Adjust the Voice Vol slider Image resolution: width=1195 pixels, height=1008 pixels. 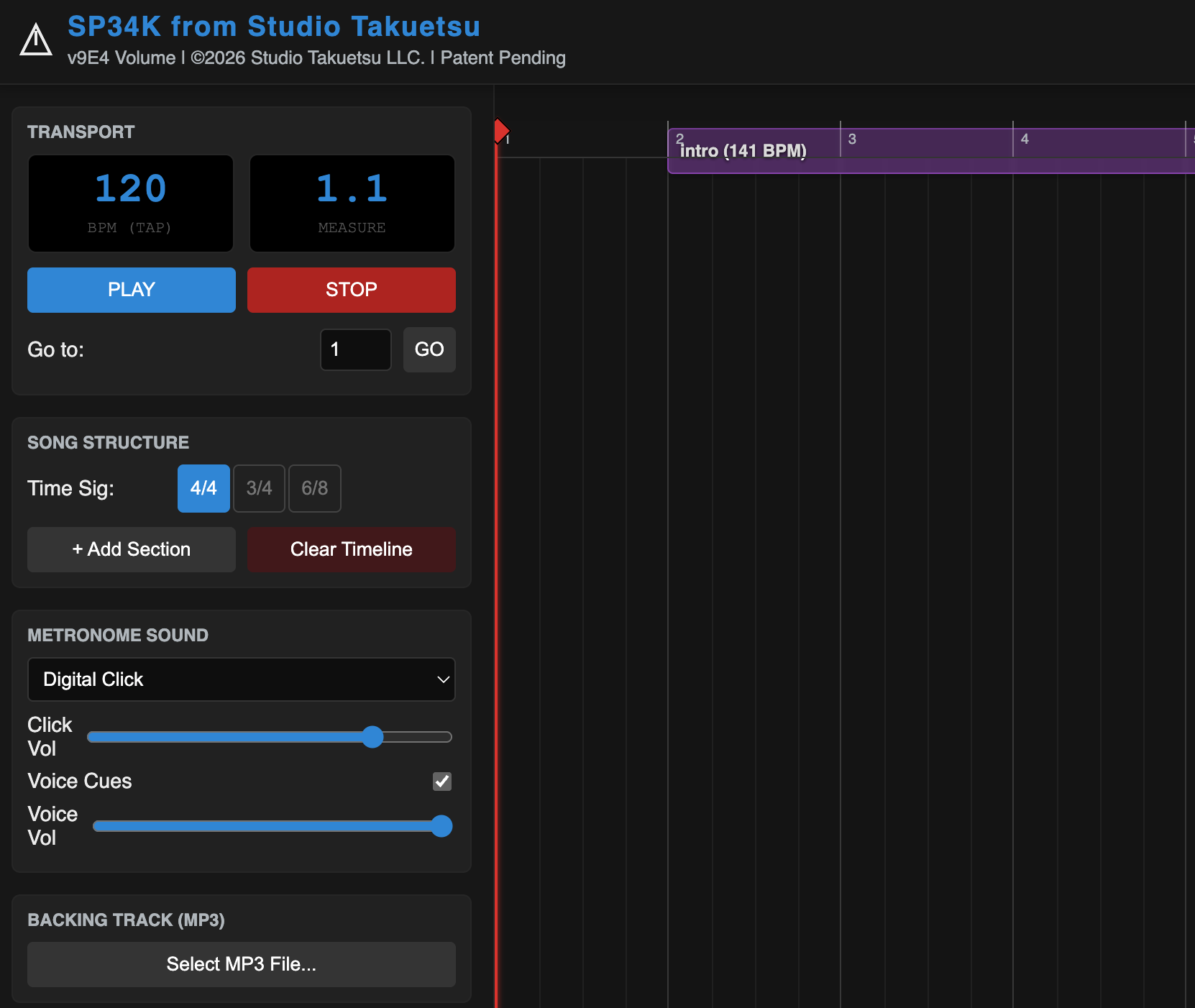[441, 826]
